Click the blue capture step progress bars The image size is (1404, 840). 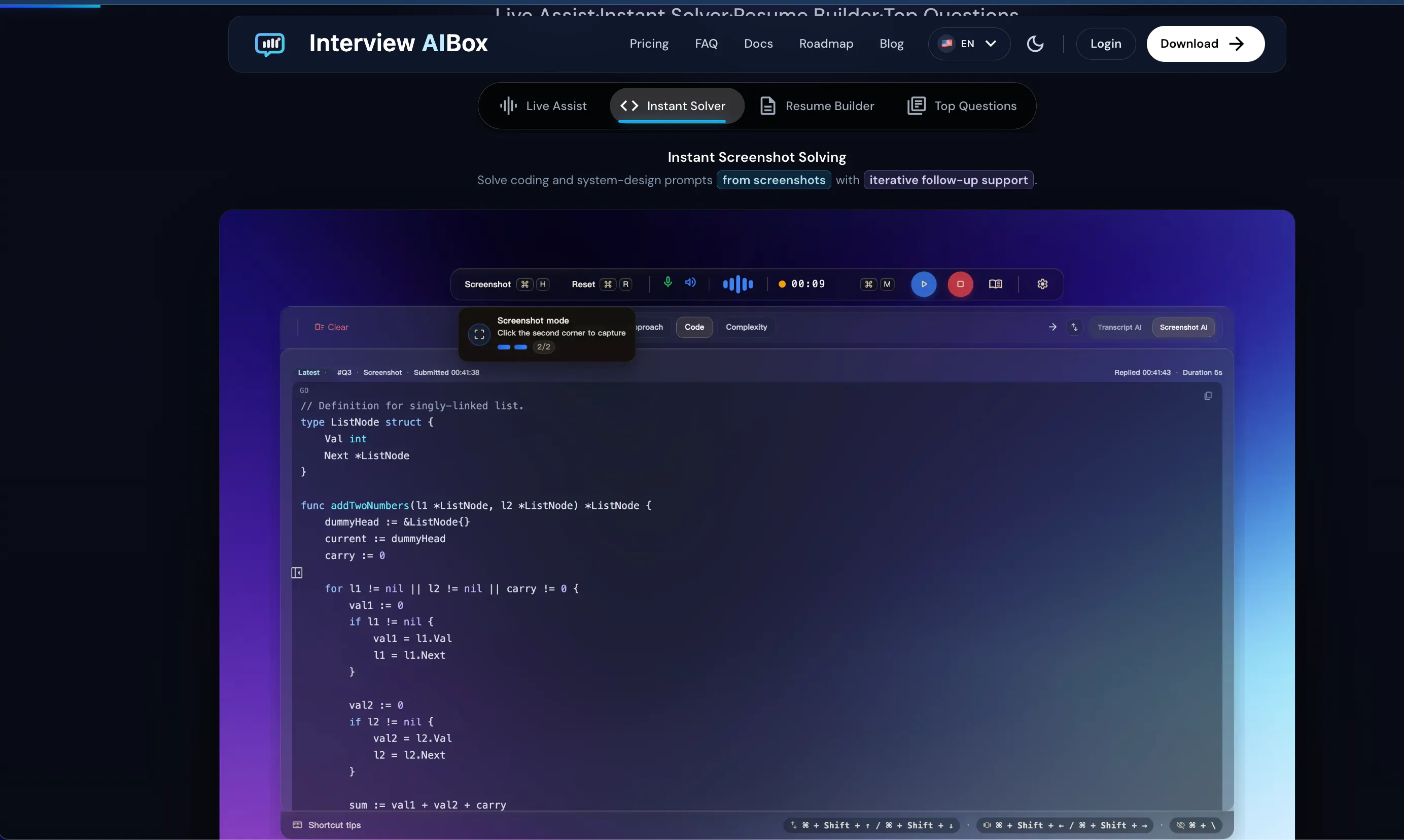tap(512, 347)
